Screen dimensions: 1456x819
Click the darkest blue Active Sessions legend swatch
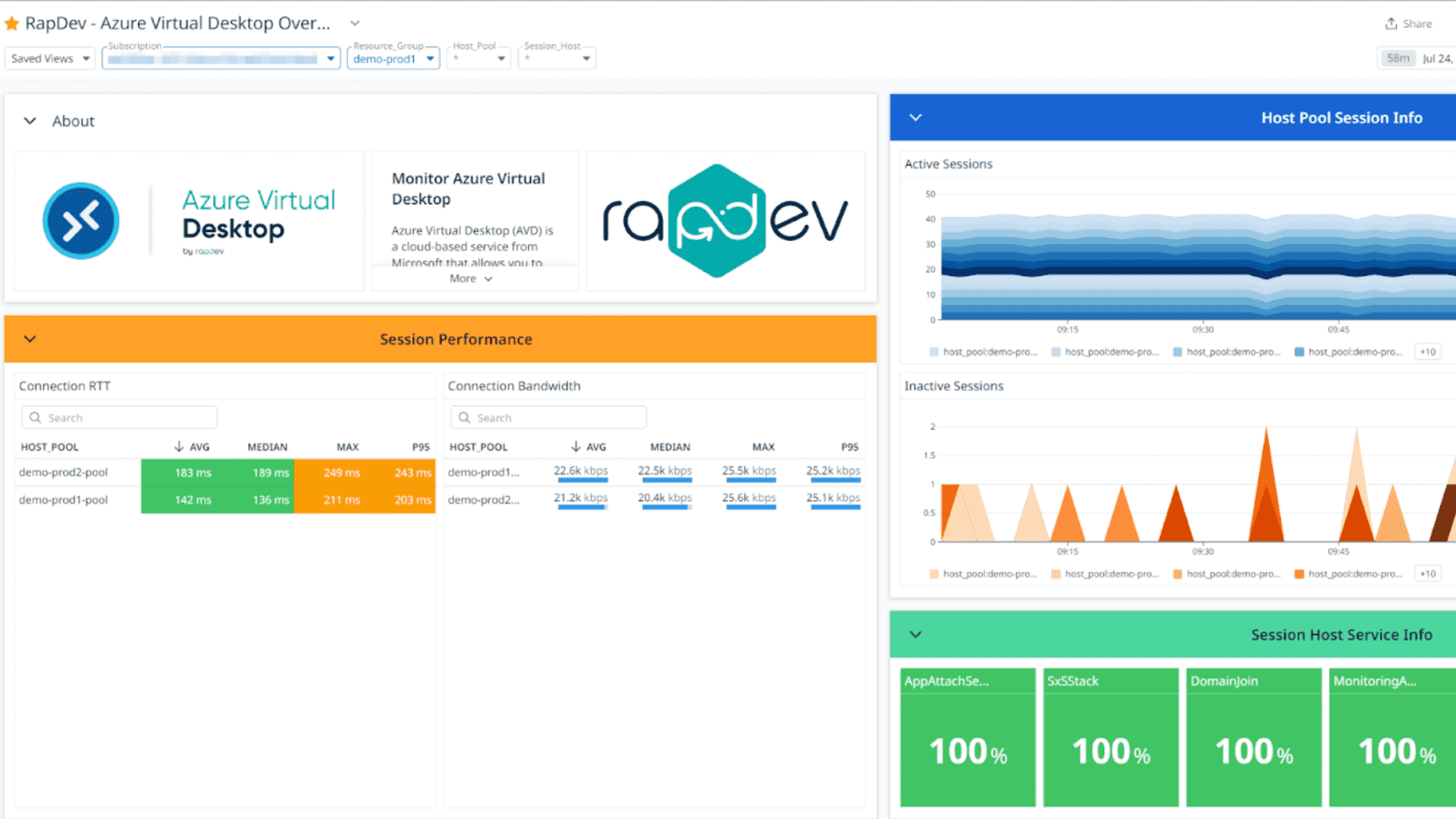pos(1299,352)
